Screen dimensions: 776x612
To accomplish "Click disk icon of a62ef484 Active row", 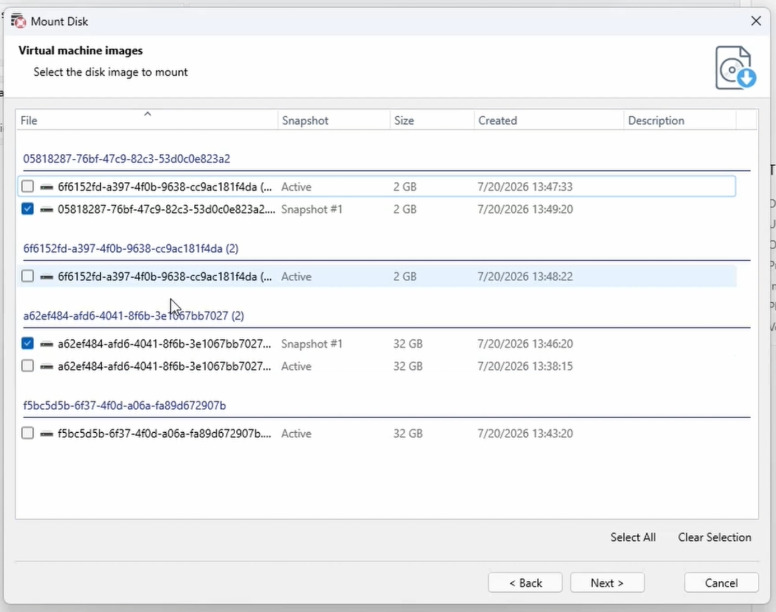I will pos(47,367).
